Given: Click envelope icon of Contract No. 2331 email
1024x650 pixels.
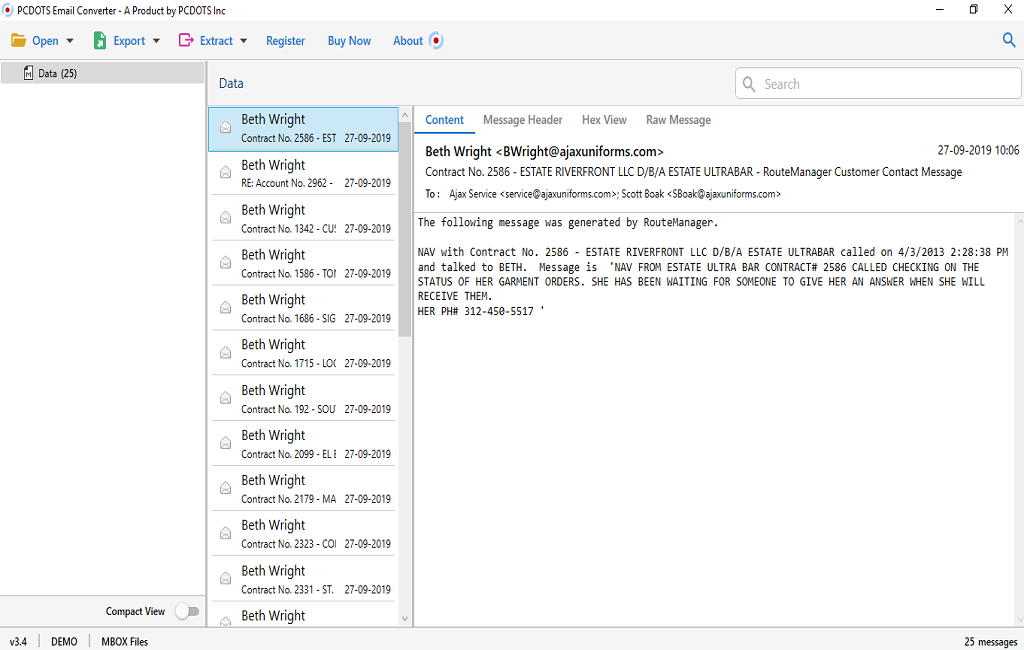Looking at the screenshot, I should [225, 578].
